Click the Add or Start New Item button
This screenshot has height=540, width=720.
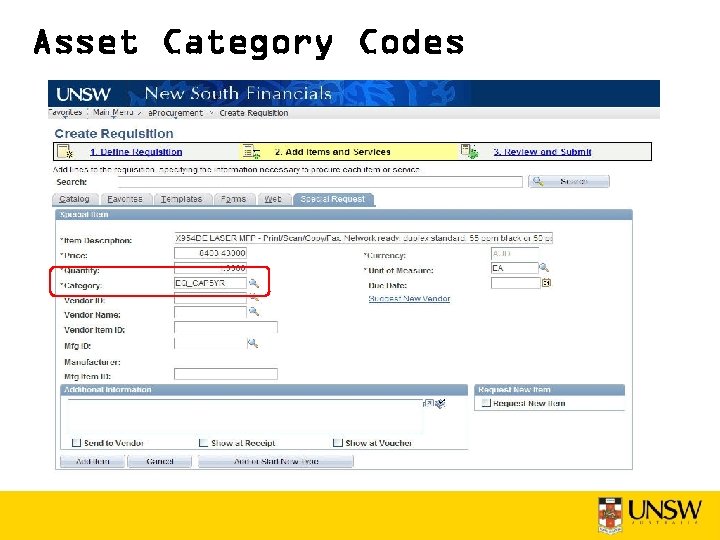[x=276, y=461]
